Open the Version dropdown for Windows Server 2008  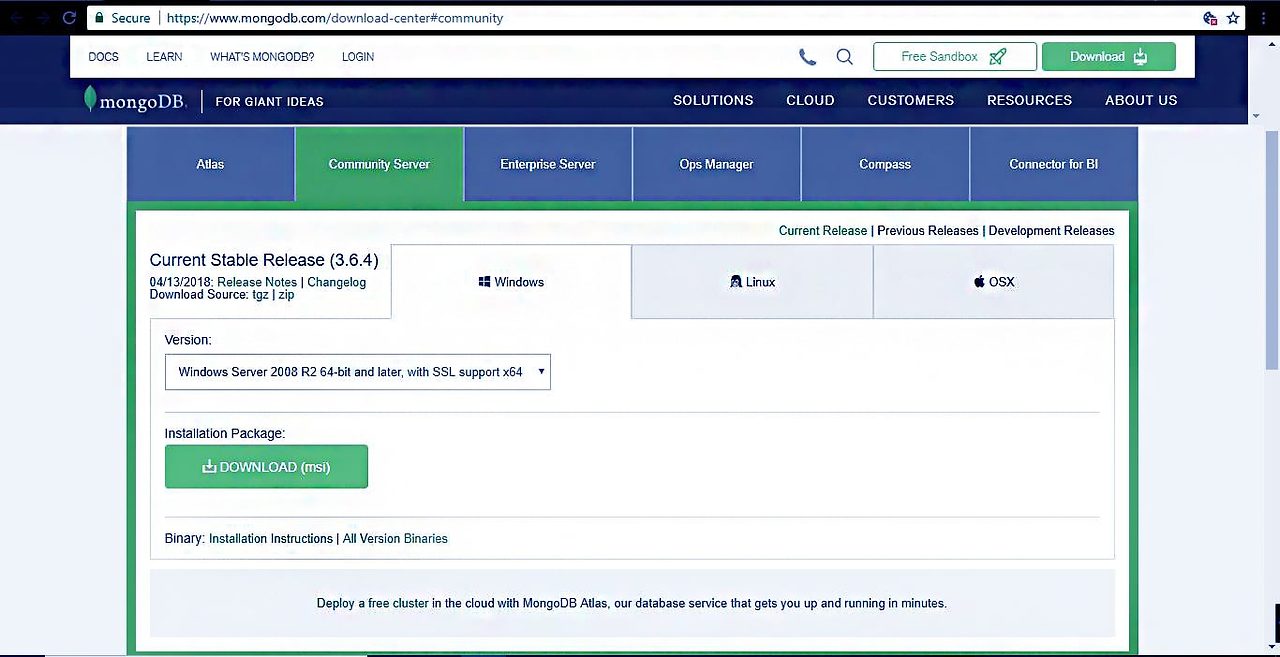[357, 372]
